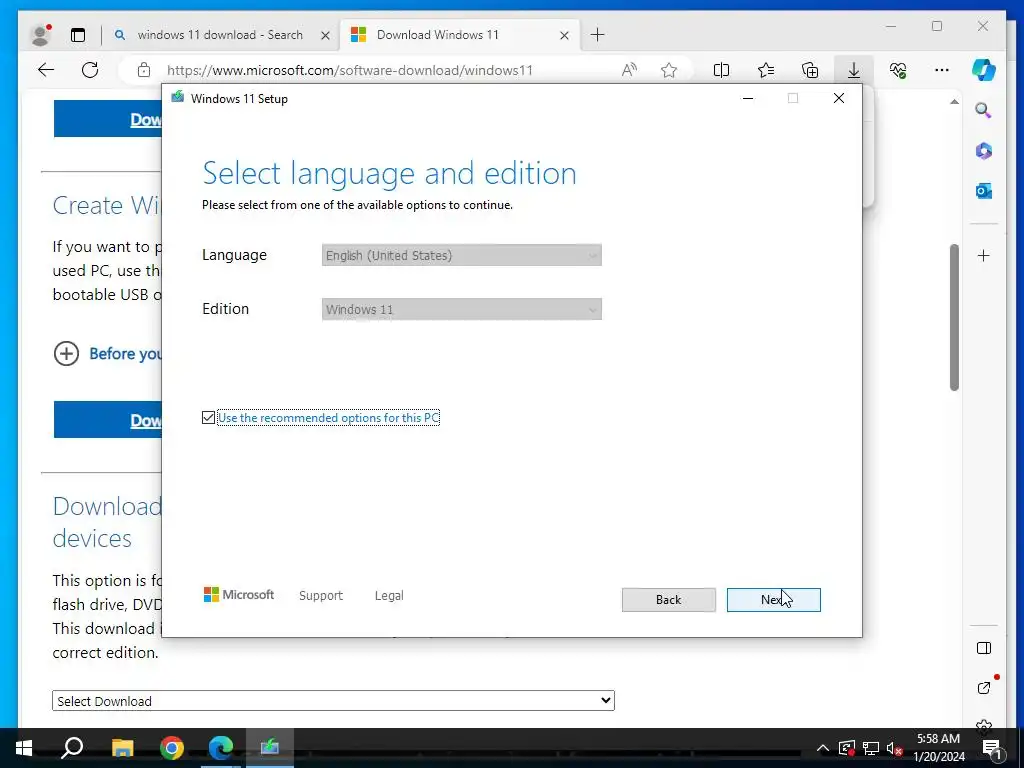Click the Microsoft logo in Setup
Viewport: 1024px width, 768px height.
(x=239, y=595)
